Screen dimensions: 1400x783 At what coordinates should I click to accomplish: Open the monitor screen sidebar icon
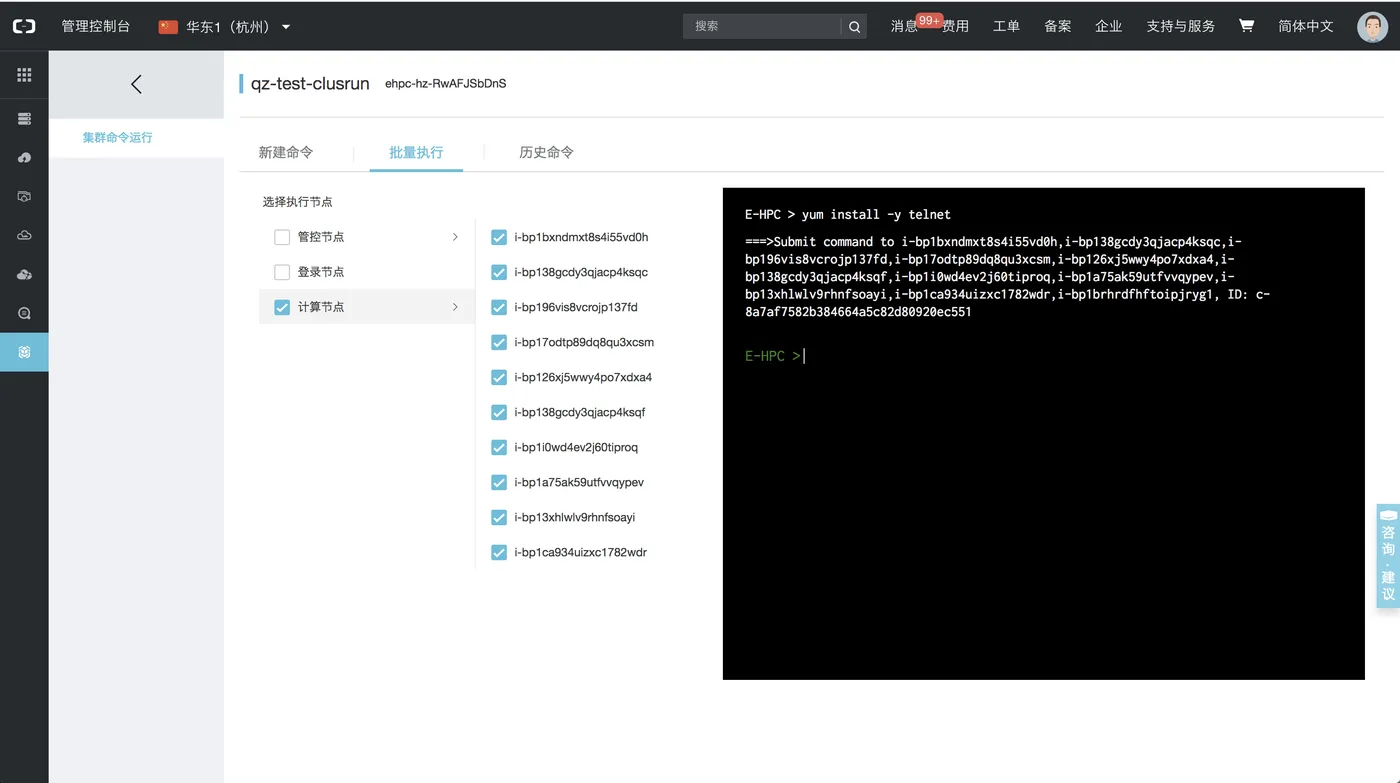(x=24, y=197)
